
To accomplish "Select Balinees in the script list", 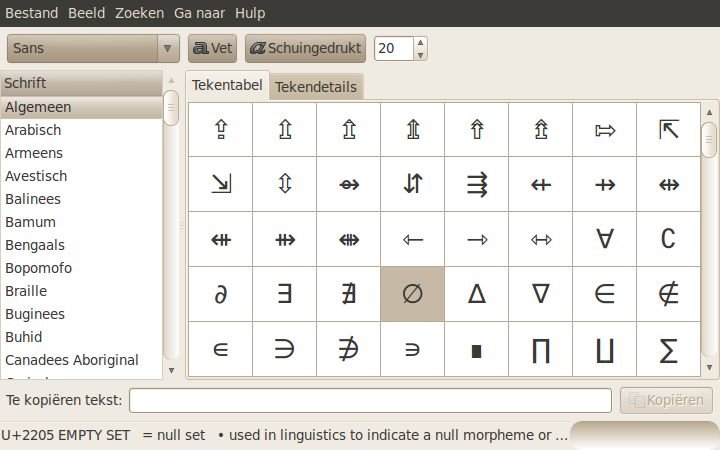I will (81, 199).
